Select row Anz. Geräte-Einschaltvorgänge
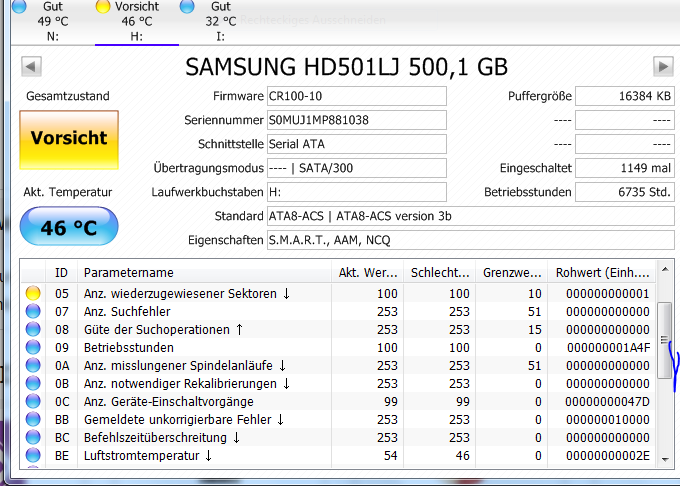This screenshot has height=486, width=680. (338, 401)
